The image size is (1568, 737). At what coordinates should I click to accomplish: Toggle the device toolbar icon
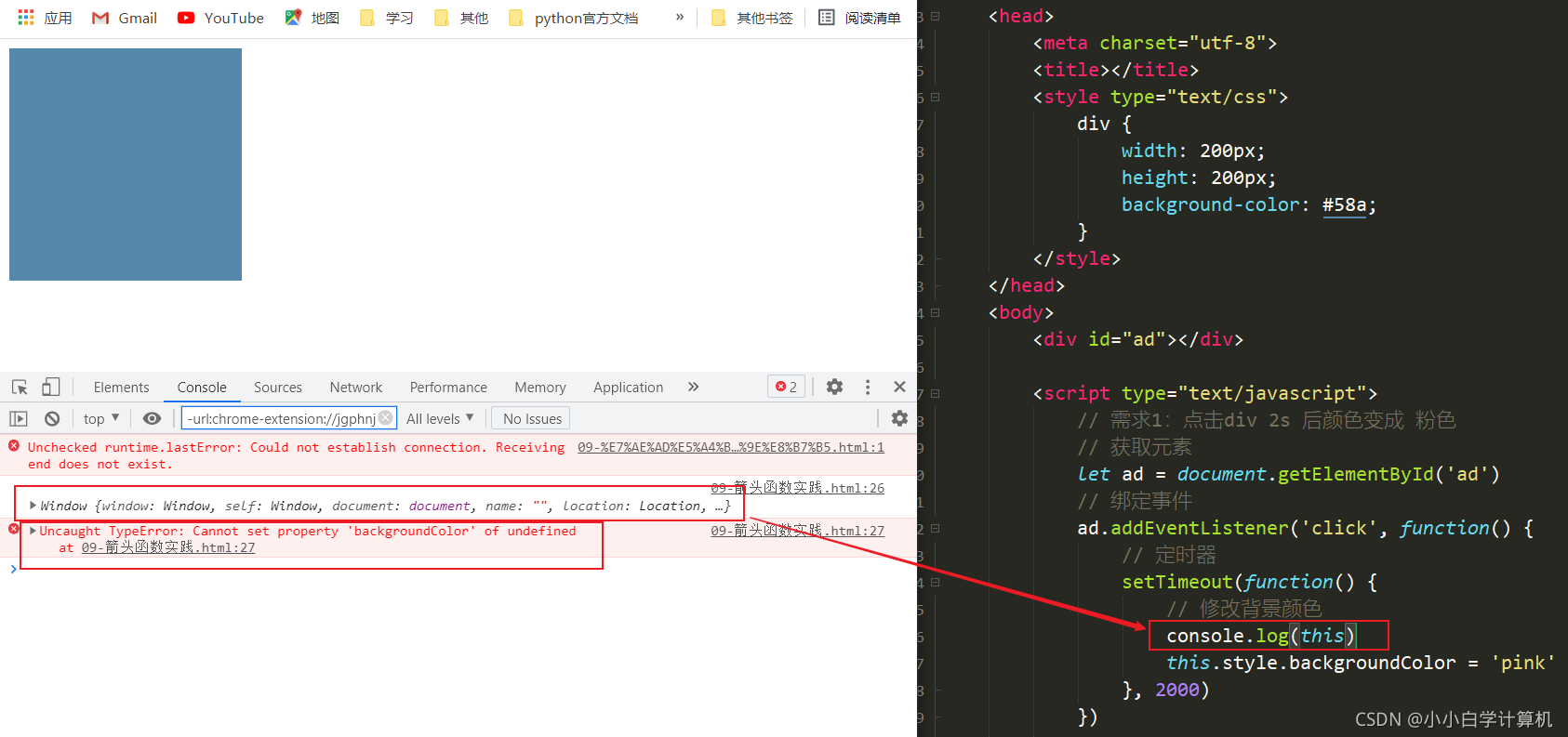51,387
